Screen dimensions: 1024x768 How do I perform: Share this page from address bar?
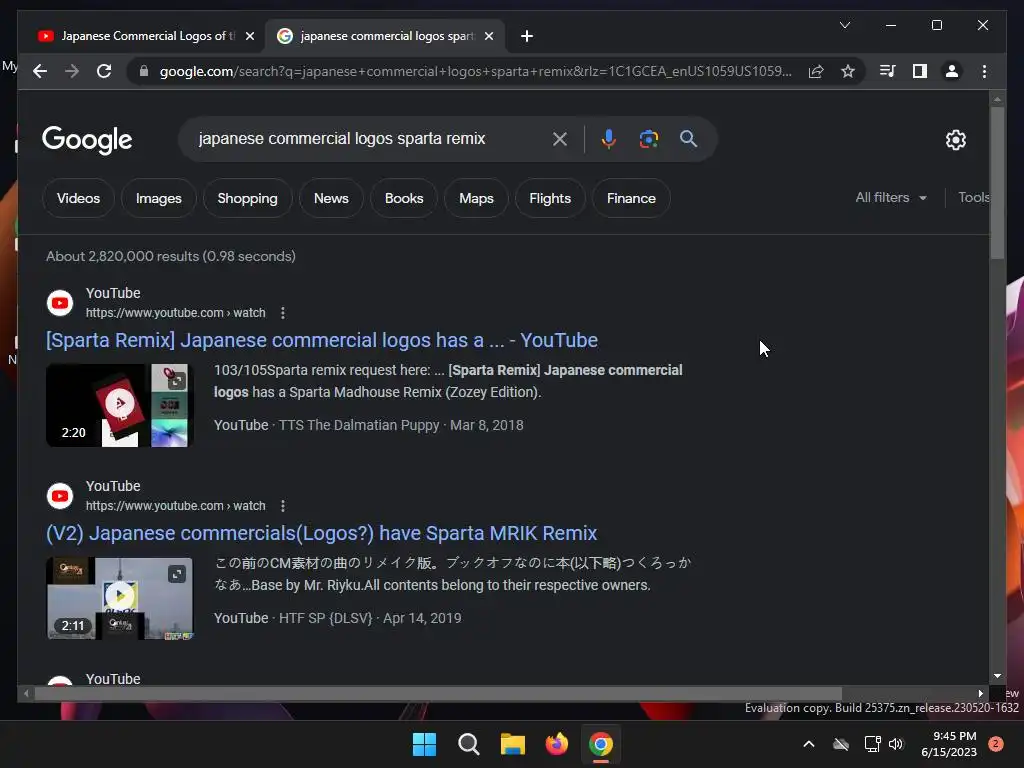[816, 71]
